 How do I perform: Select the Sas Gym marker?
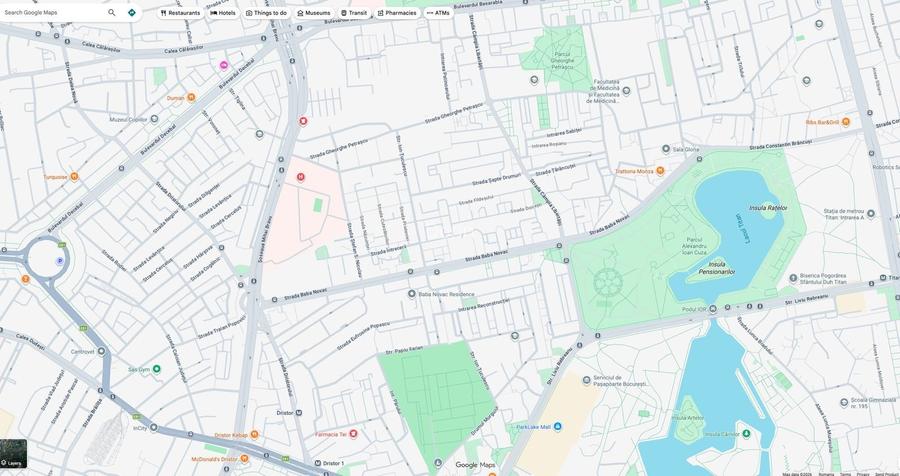tap(156, 369)
